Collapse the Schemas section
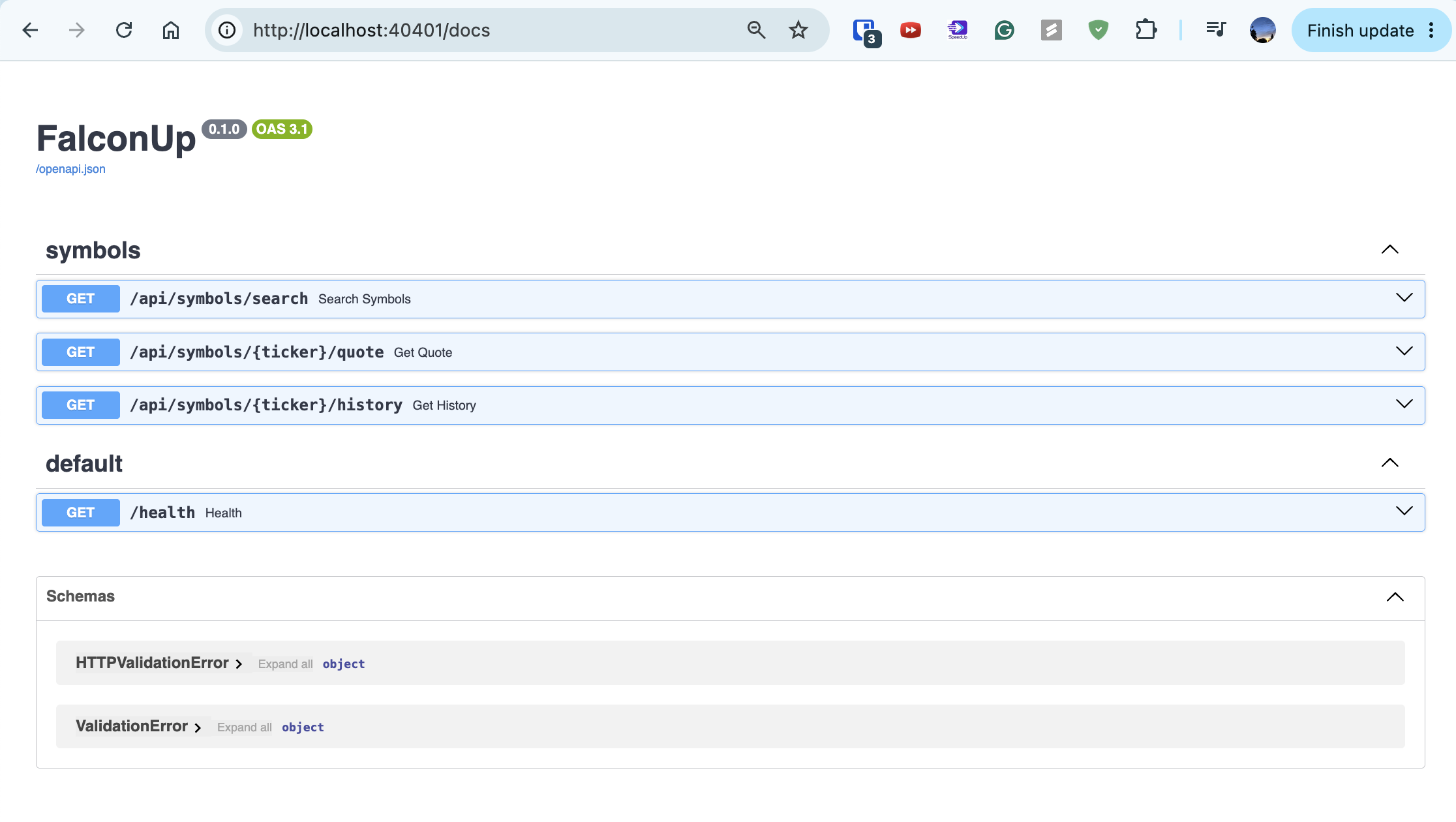Image resolution: width=1456 pixels, height=822 pixels. [1395, 597]
